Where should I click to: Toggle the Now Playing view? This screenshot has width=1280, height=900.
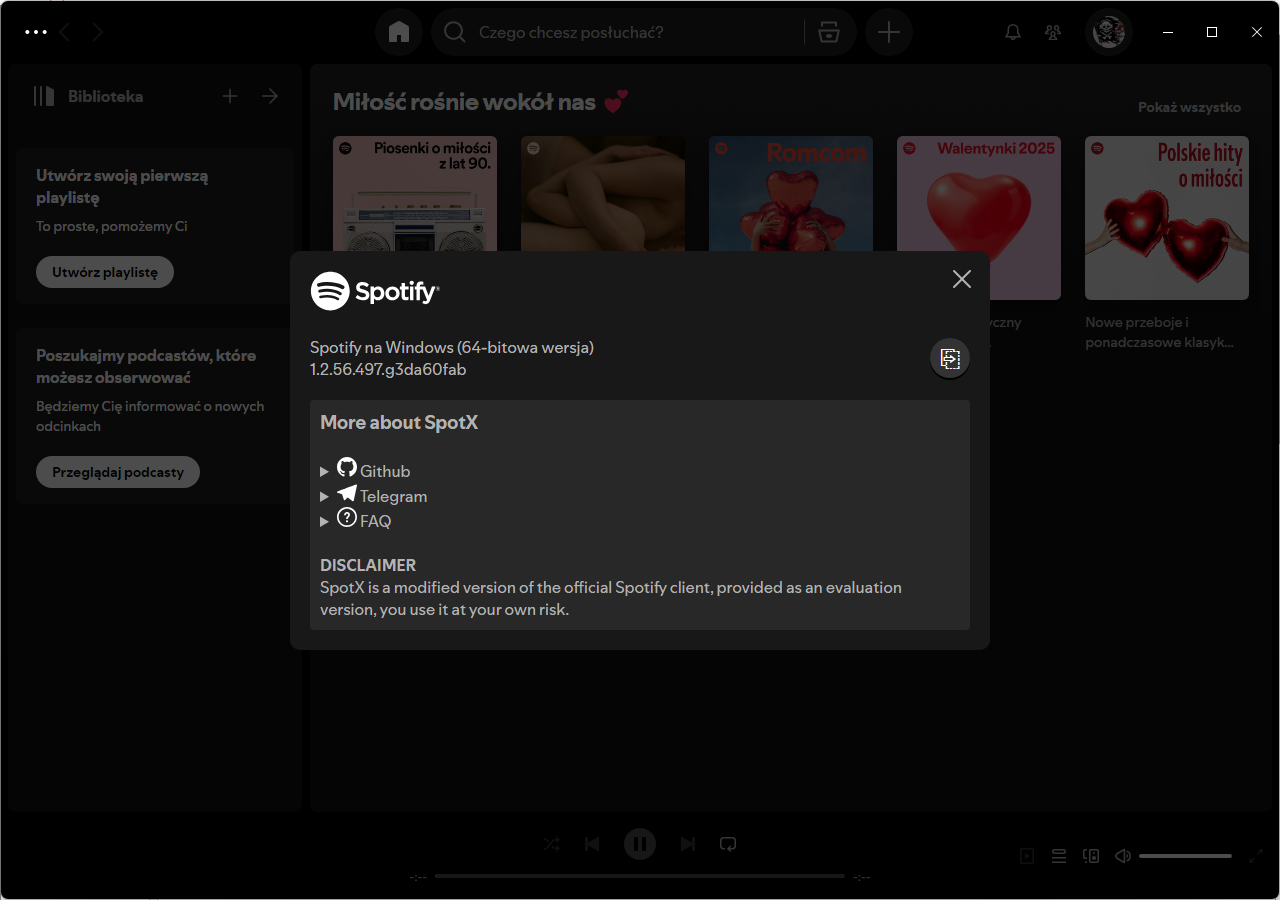click(x=1027, y=856)
